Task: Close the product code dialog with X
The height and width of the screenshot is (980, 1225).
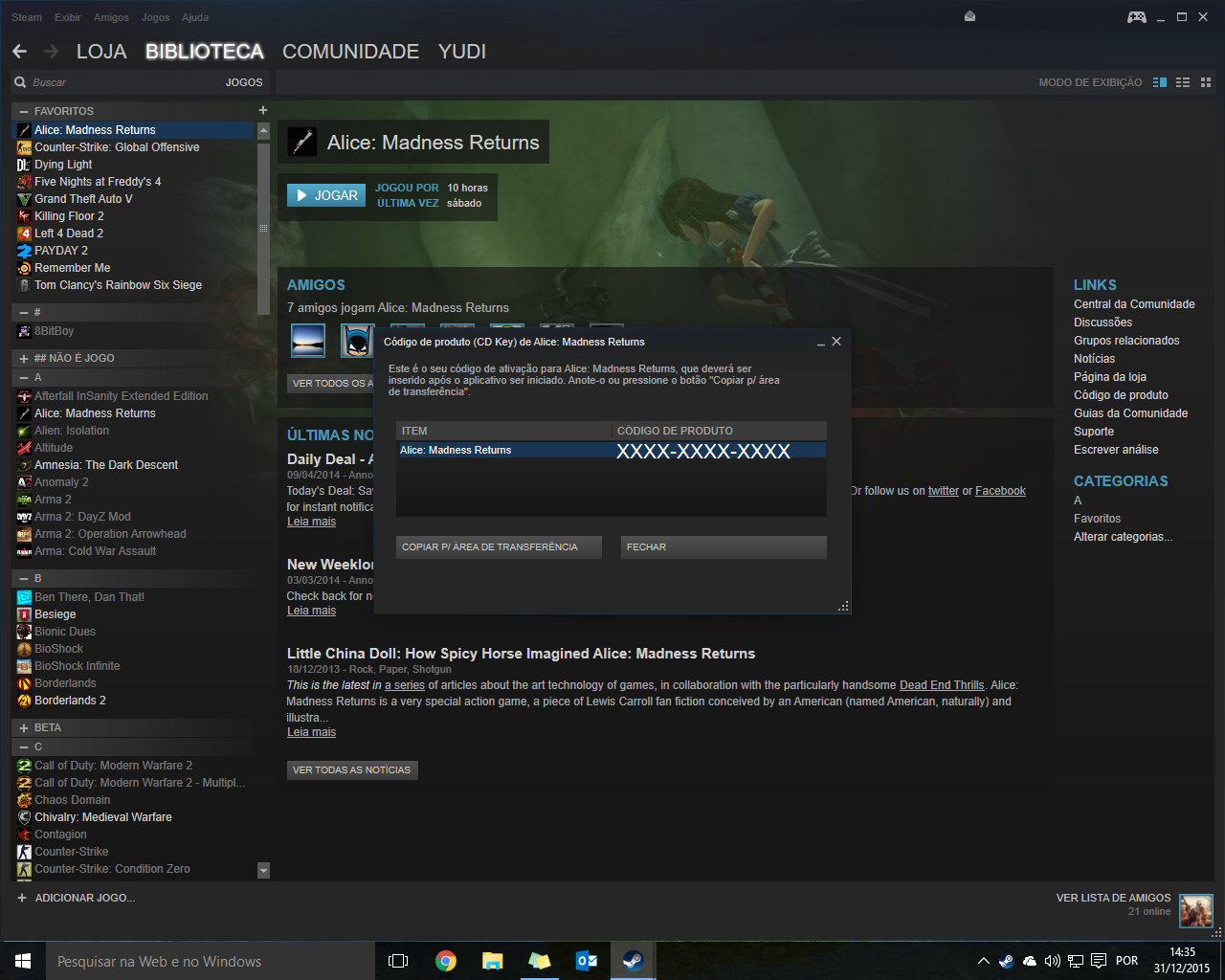Action: tap(836, 341)
